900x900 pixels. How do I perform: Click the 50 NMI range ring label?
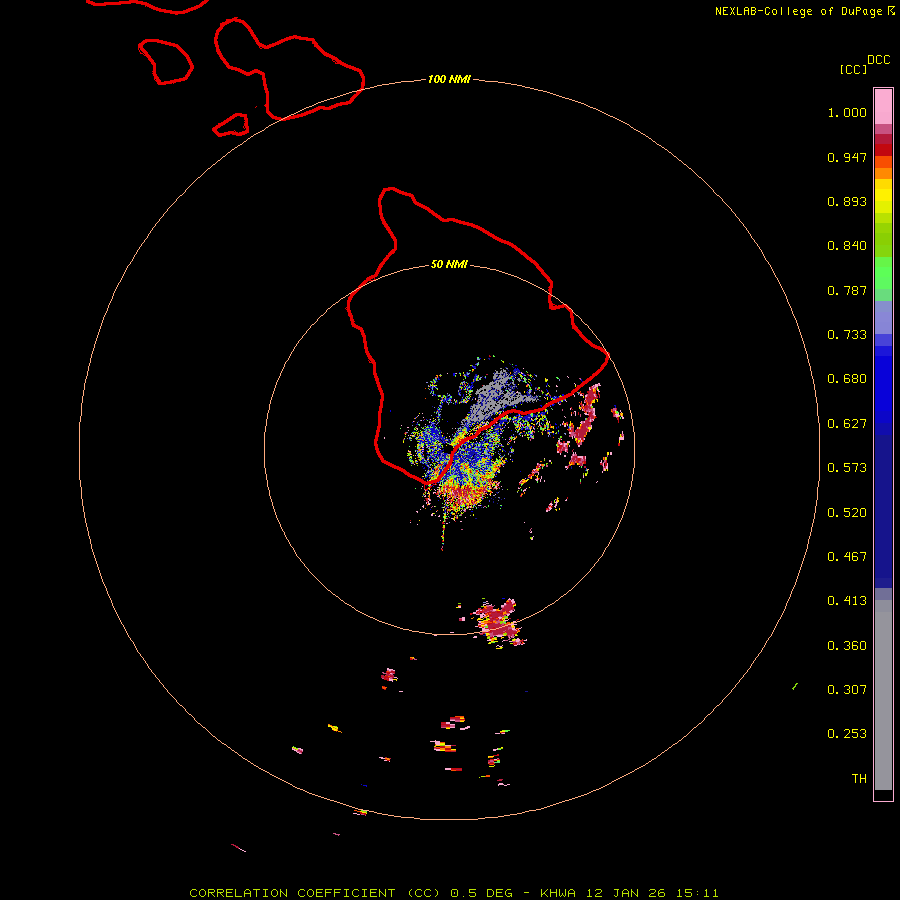click(449, 265)
